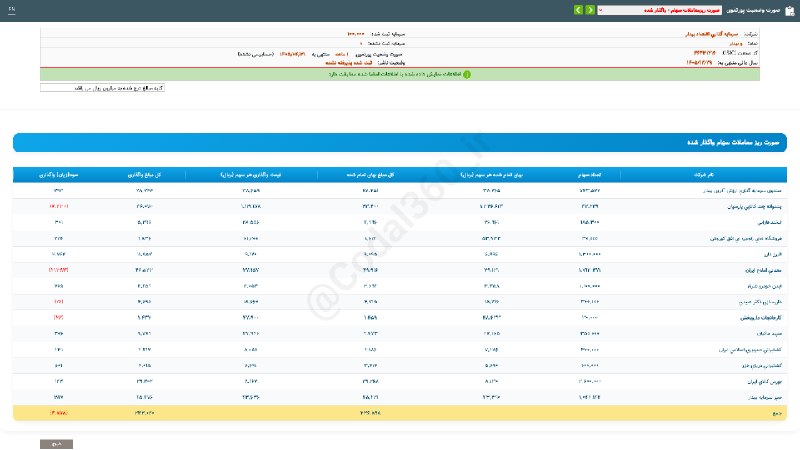Click the gray print button below the table
Screen dimensions: 800x450
tap(57, 444)
